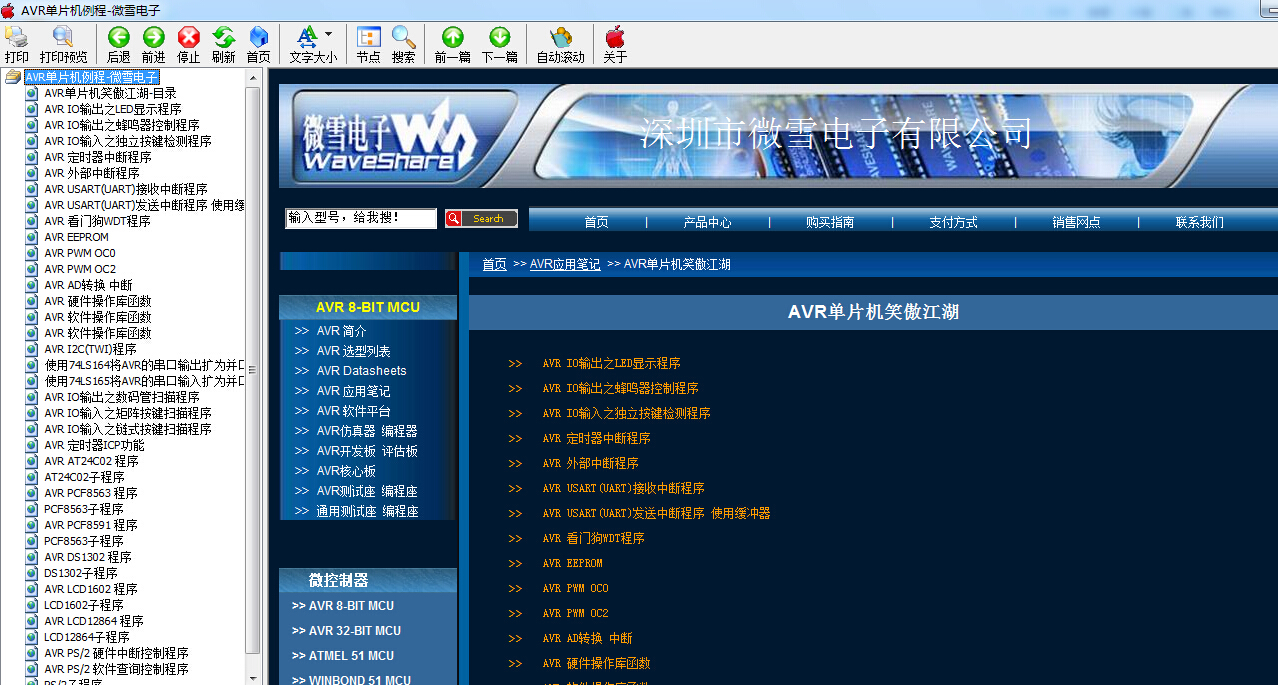This screenshot has height=685, width=1278.
Task: Select AVR 定时器ICP功能 in the tree
Action: pos(94,445)
